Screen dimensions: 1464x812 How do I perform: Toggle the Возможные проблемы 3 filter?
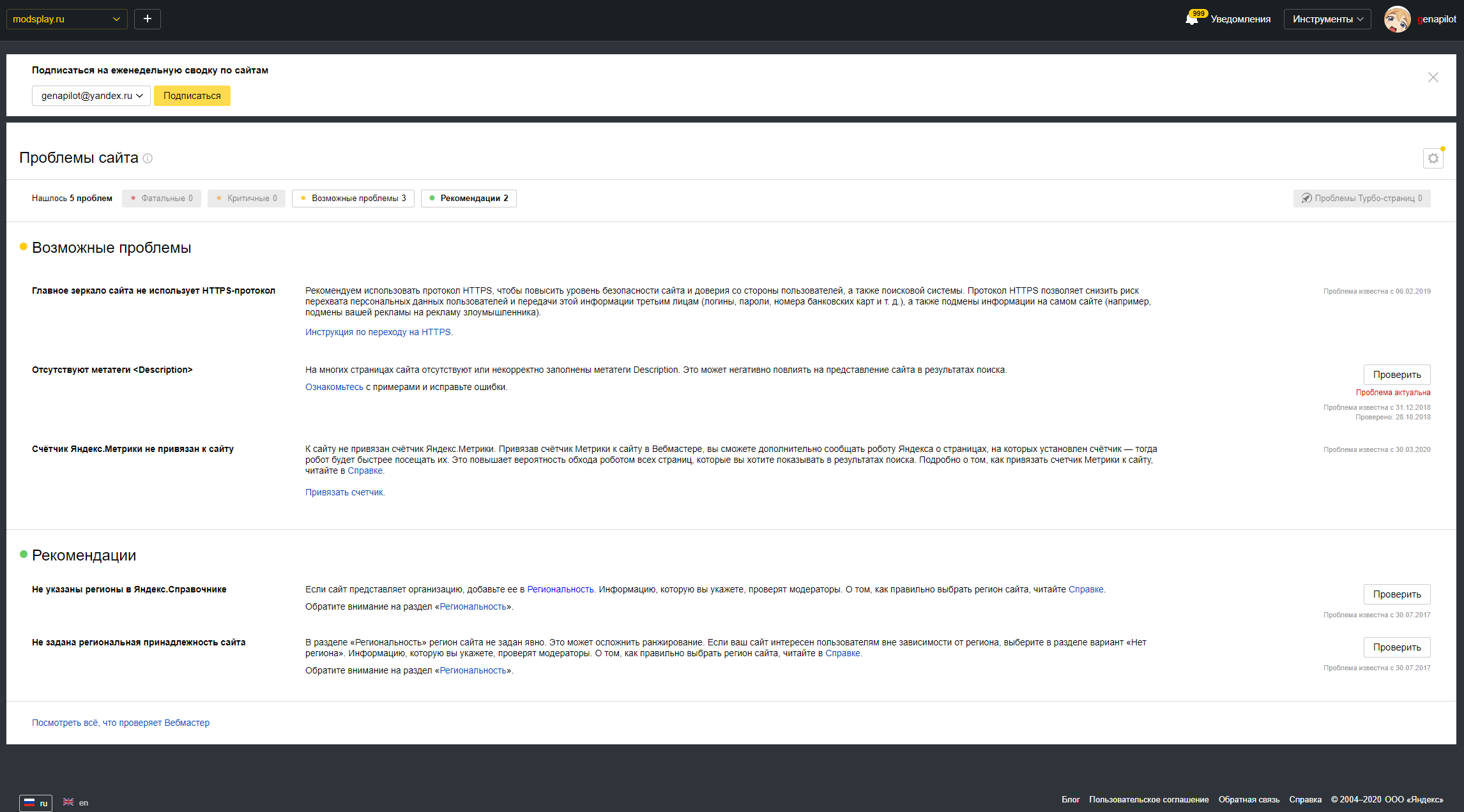353,199
